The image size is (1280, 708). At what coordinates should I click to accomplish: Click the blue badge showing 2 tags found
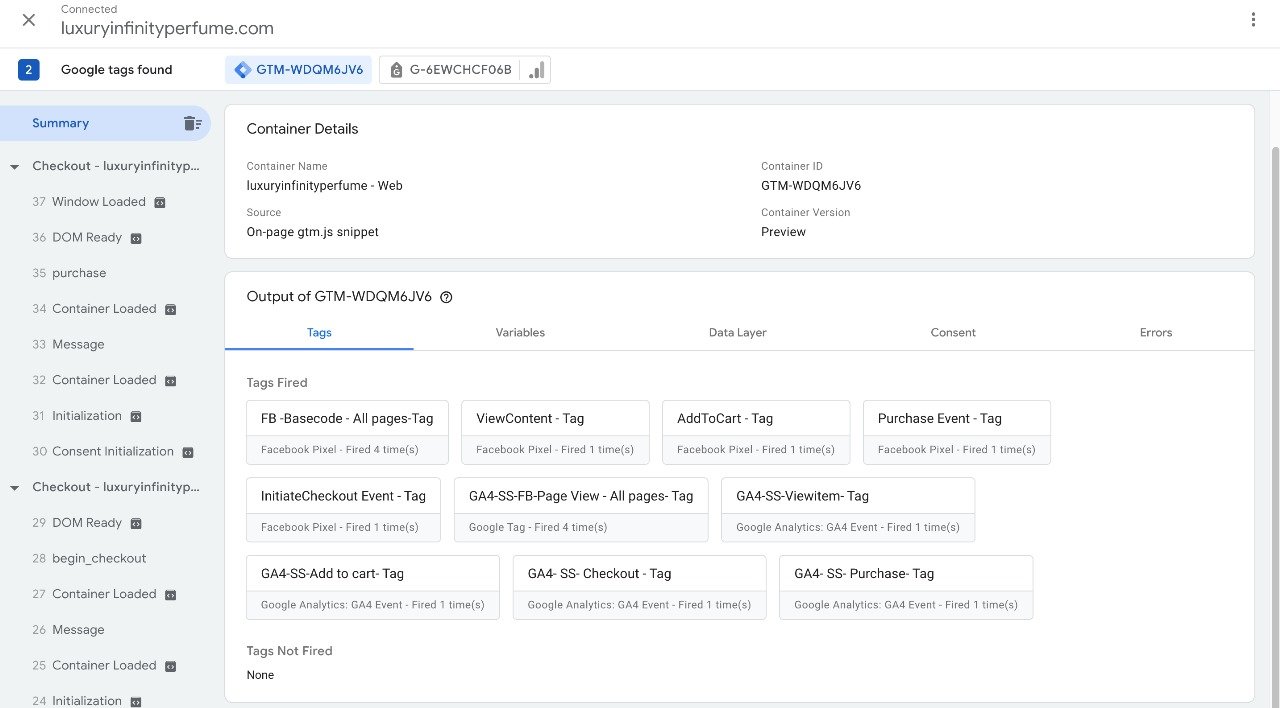(29, 70)
